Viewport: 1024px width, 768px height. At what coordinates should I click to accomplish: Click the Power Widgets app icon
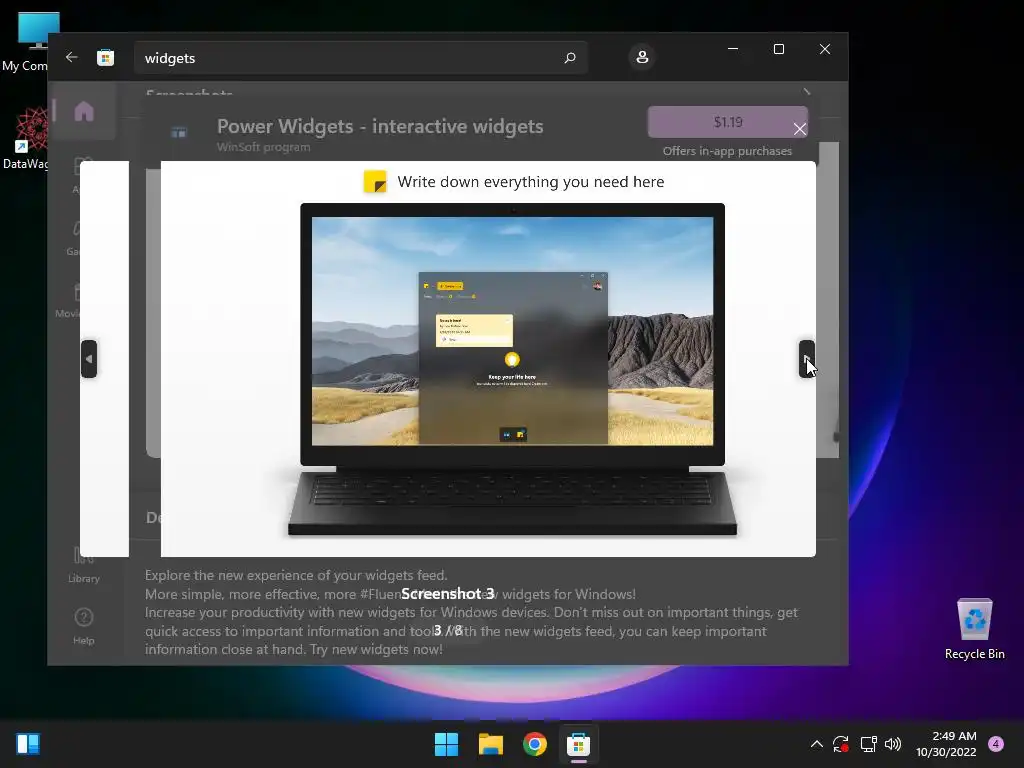[x=178, y=133]
